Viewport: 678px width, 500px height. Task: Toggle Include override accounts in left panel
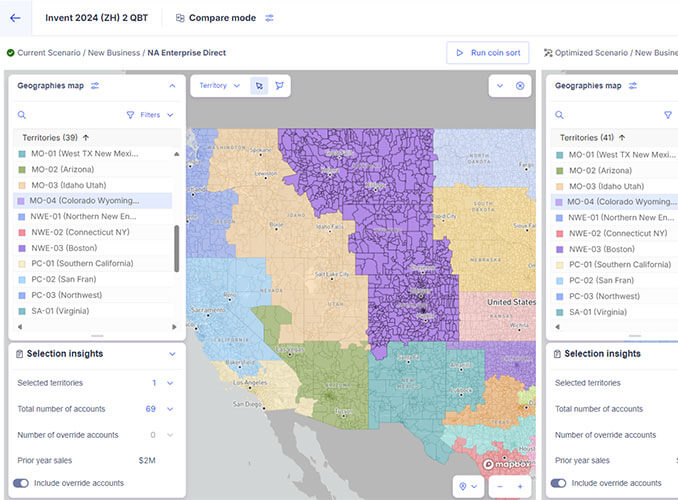click(22, 483)
